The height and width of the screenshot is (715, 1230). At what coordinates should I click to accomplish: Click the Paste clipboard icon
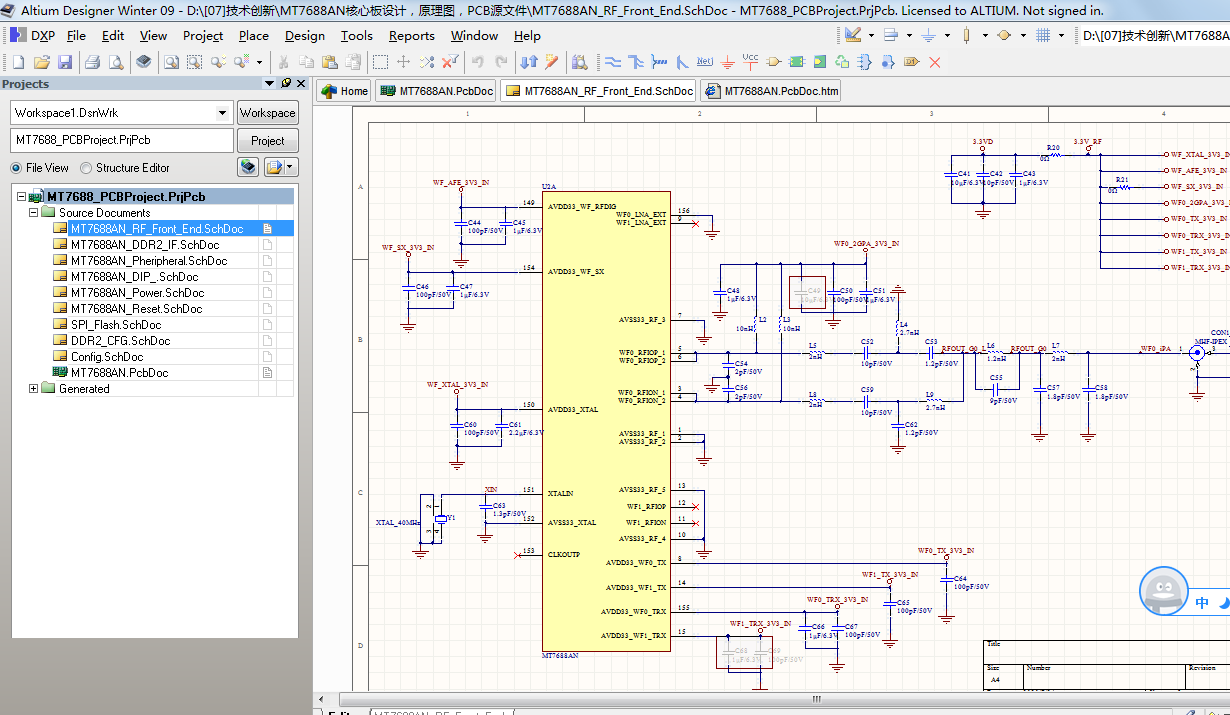point(329,62)
